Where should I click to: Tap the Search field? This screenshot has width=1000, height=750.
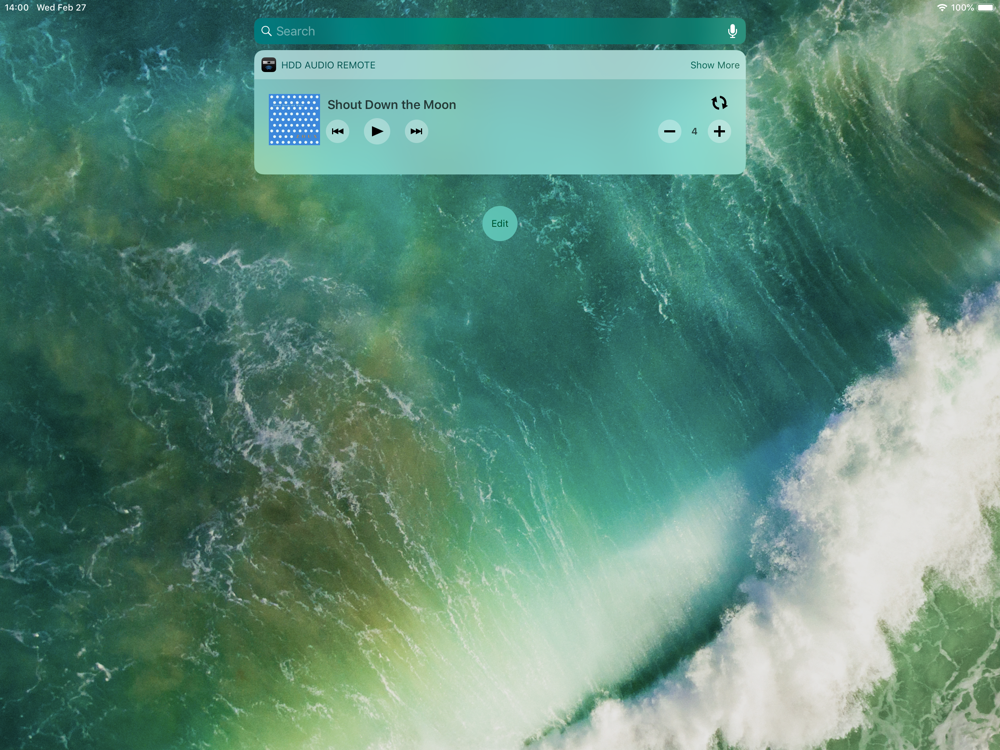[x=500, y=31]
